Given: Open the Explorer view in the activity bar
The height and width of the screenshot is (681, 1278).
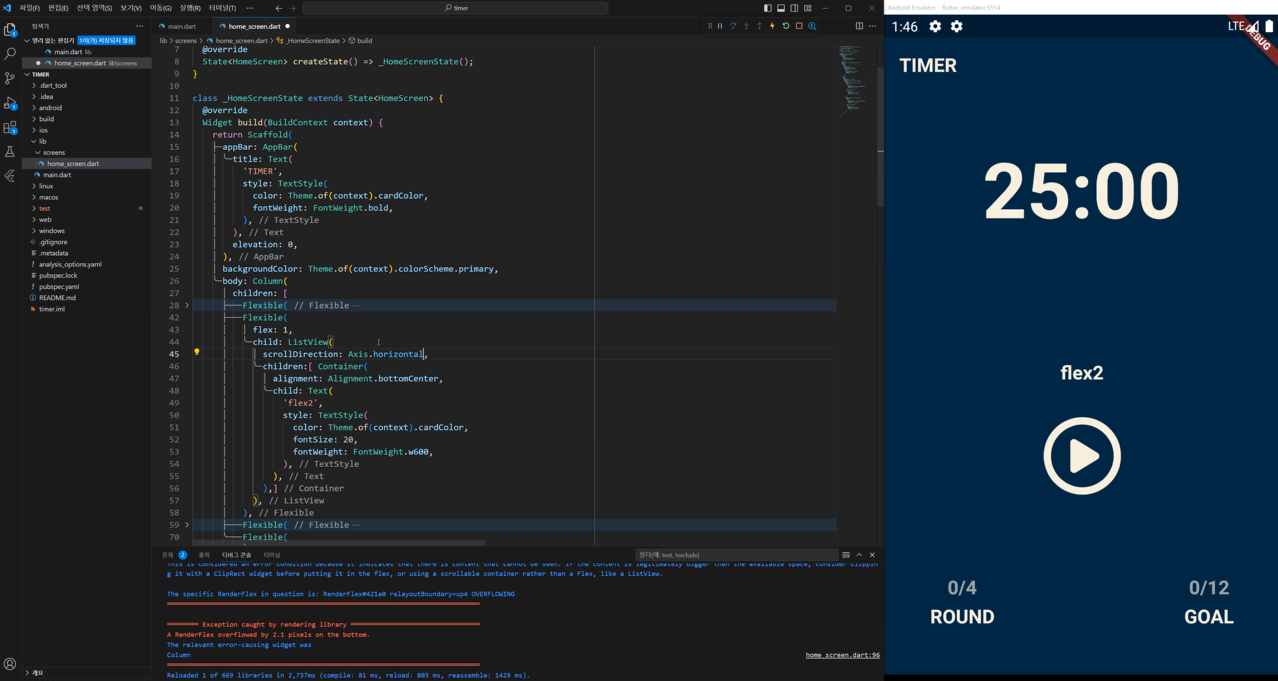Looking at the screenshot, I should pos(10,29).
